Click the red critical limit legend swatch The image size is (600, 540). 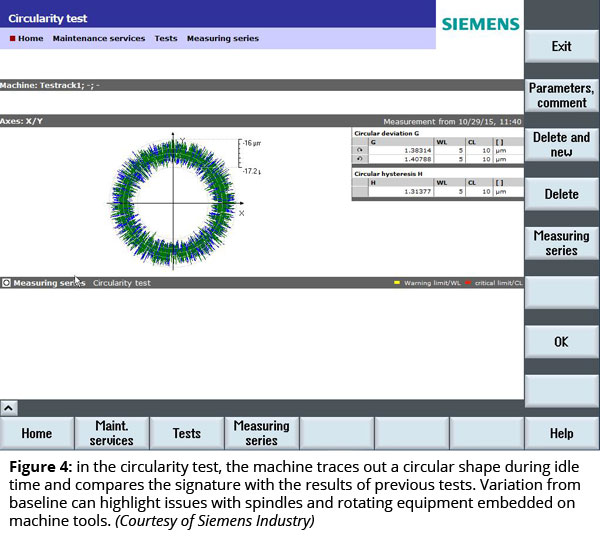[x=468, y=283]
